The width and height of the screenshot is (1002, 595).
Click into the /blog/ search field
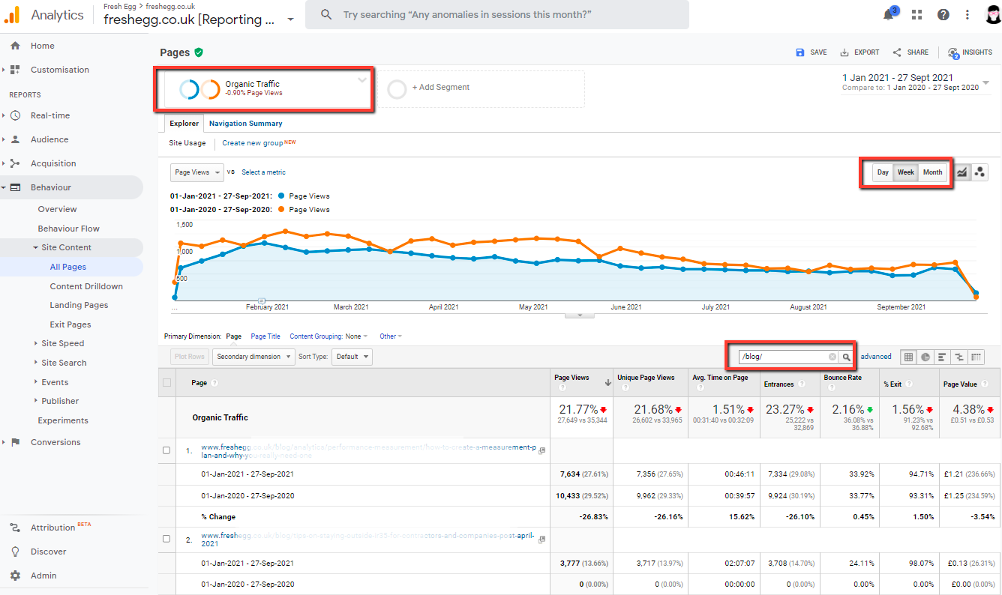click(782, 357)
